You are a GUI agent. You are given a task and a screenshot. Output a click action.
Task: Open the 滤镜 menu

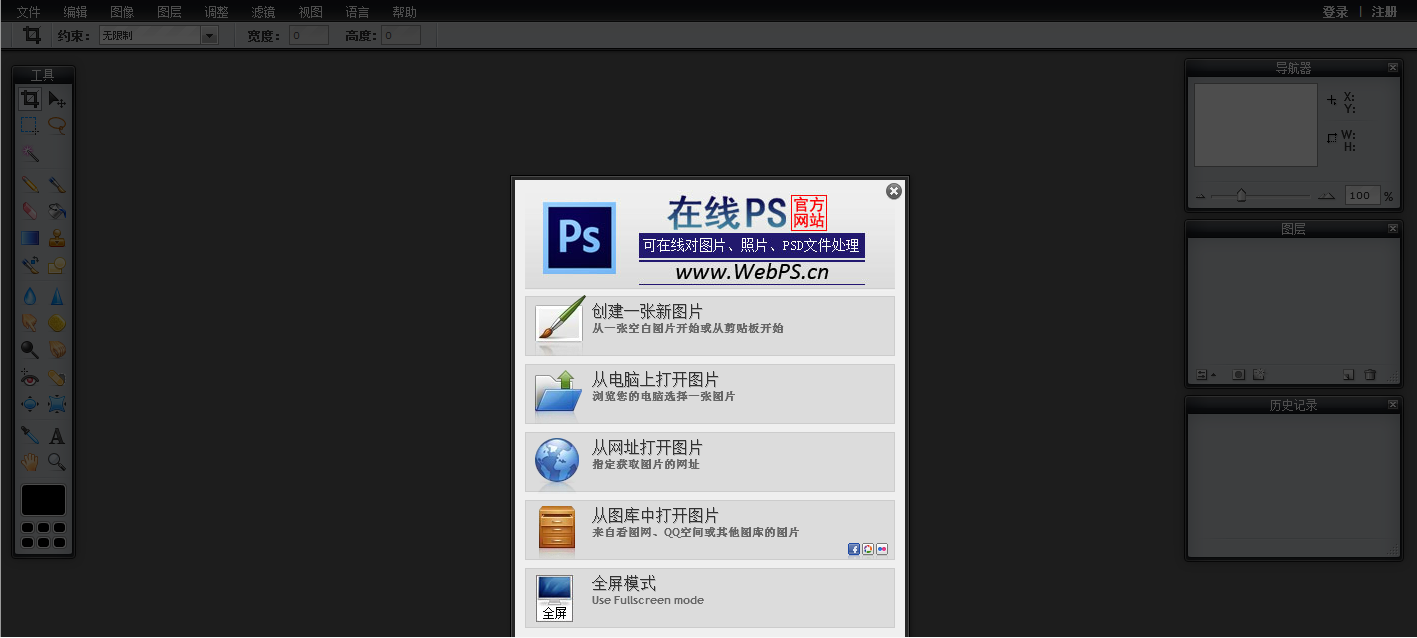(263, 12)
